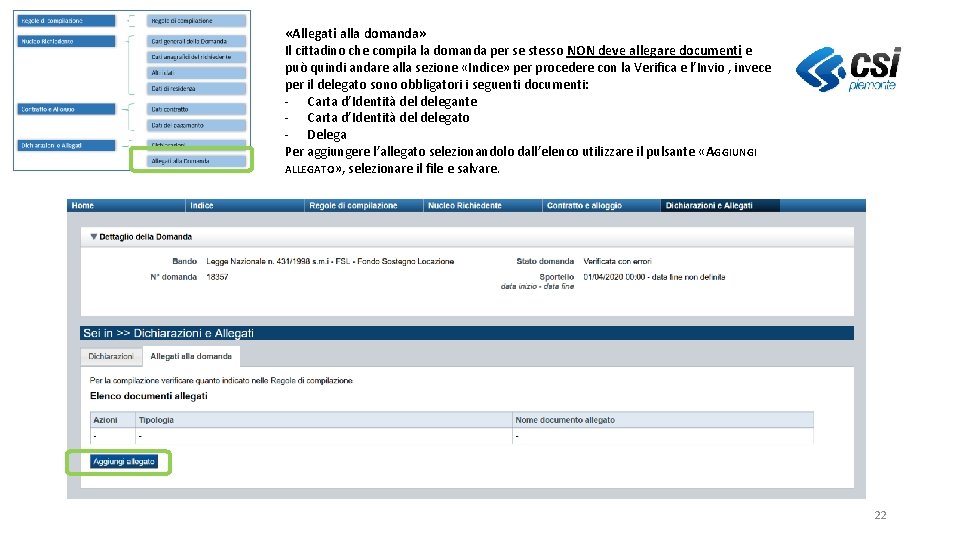
Task: Click the Dati contratto diagram box
Action: [197, 110]
